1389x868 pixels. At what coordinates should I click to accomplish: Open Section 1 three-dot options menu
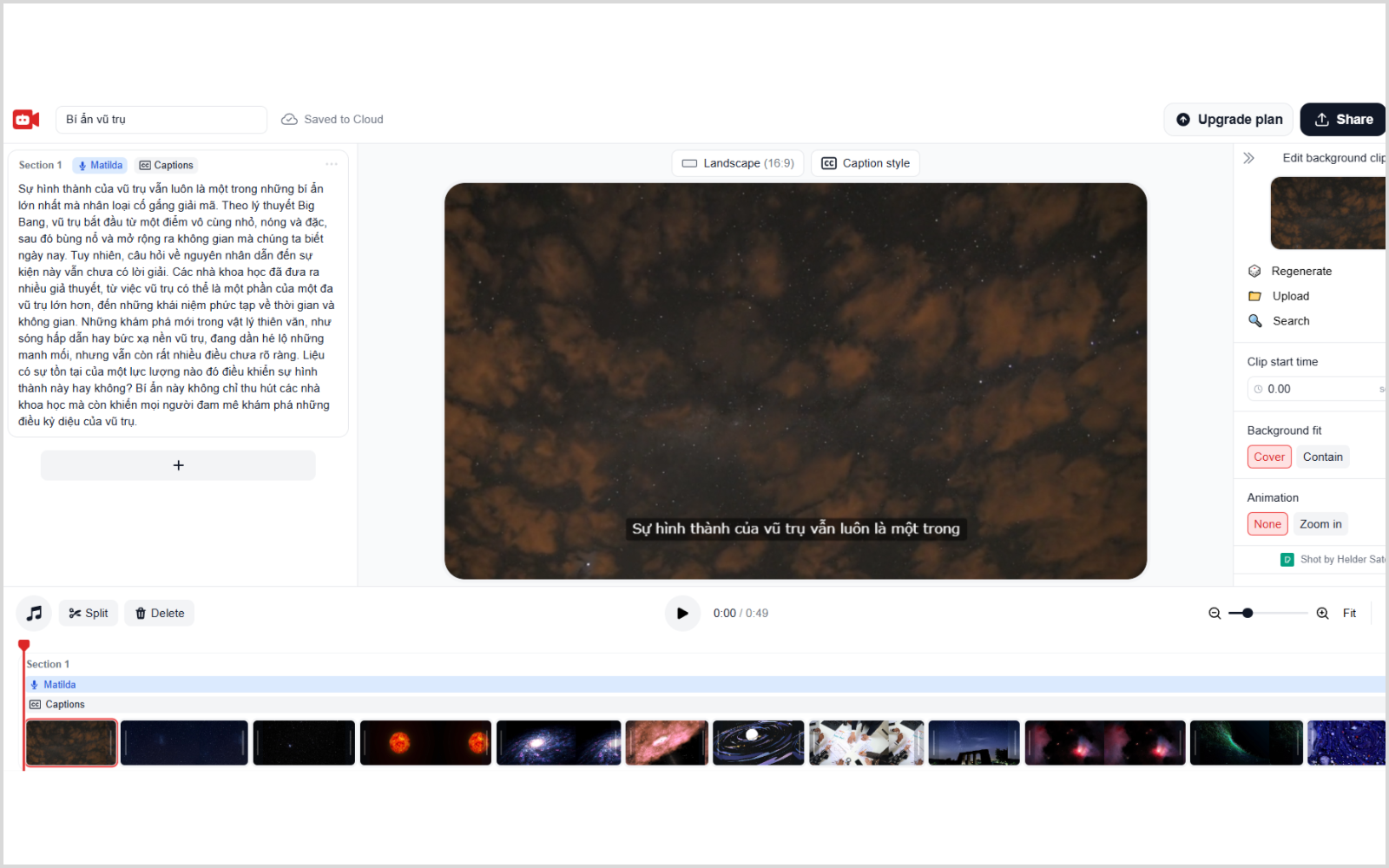pyautogui.click(x=332, y=165)
